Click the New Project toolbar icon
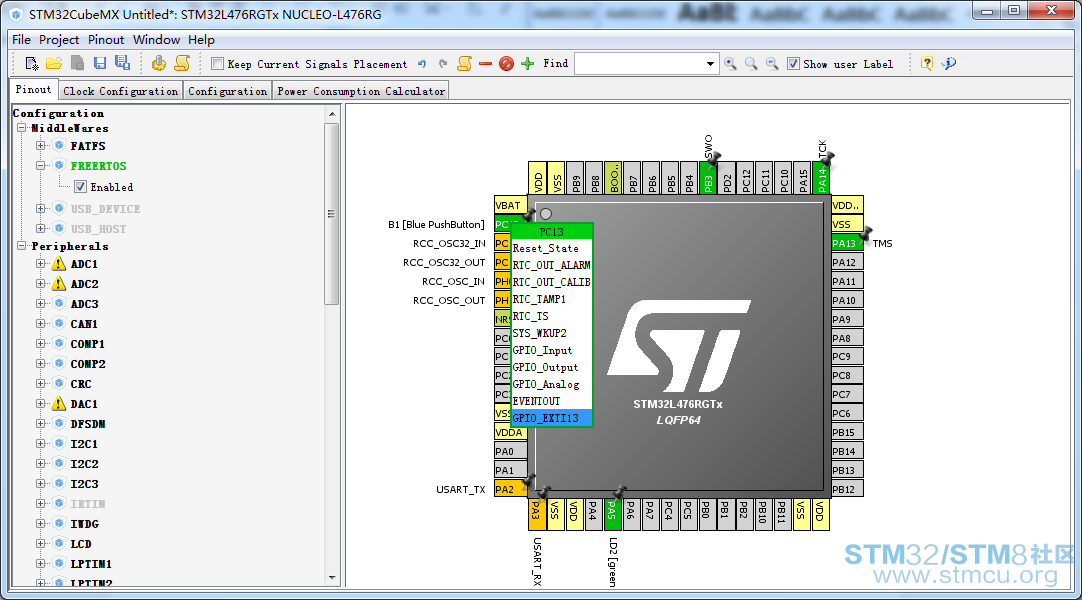This screenshot has width=1082, height=600. [x=32, y=63]
